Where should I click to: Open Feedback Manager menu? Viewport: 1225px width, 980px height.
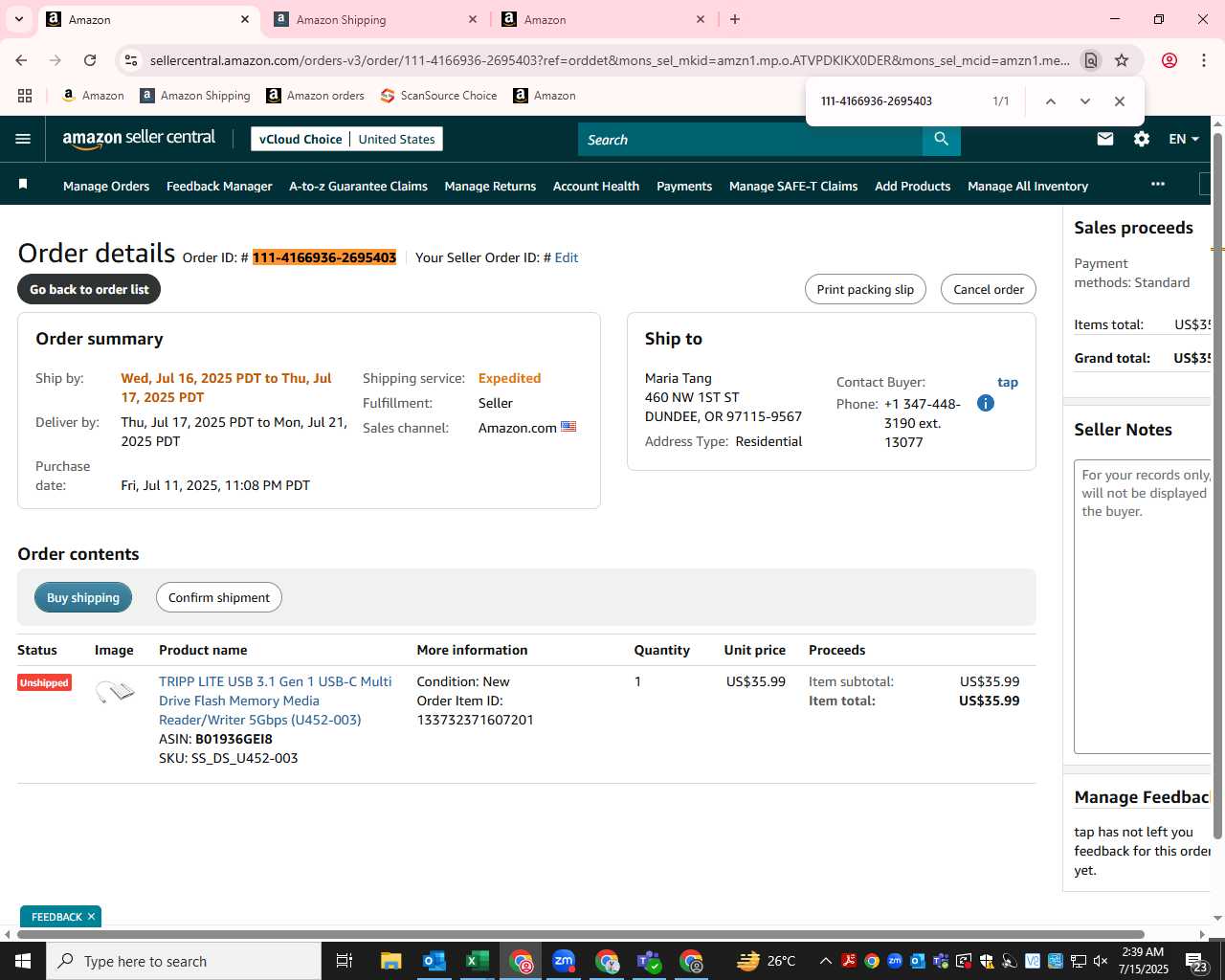(219, 186)
